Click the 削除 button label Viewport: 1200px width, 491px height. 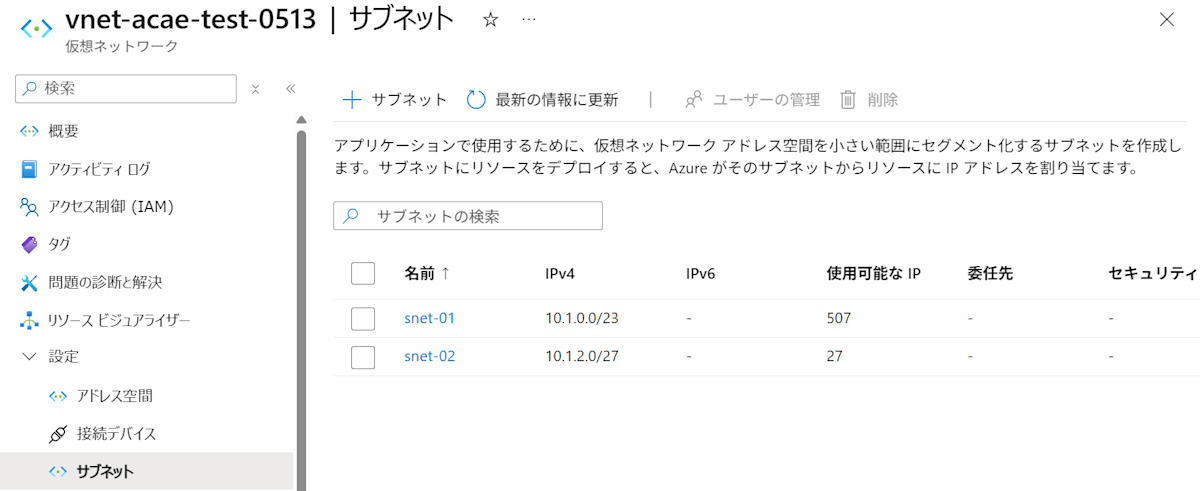pos(883,99)
